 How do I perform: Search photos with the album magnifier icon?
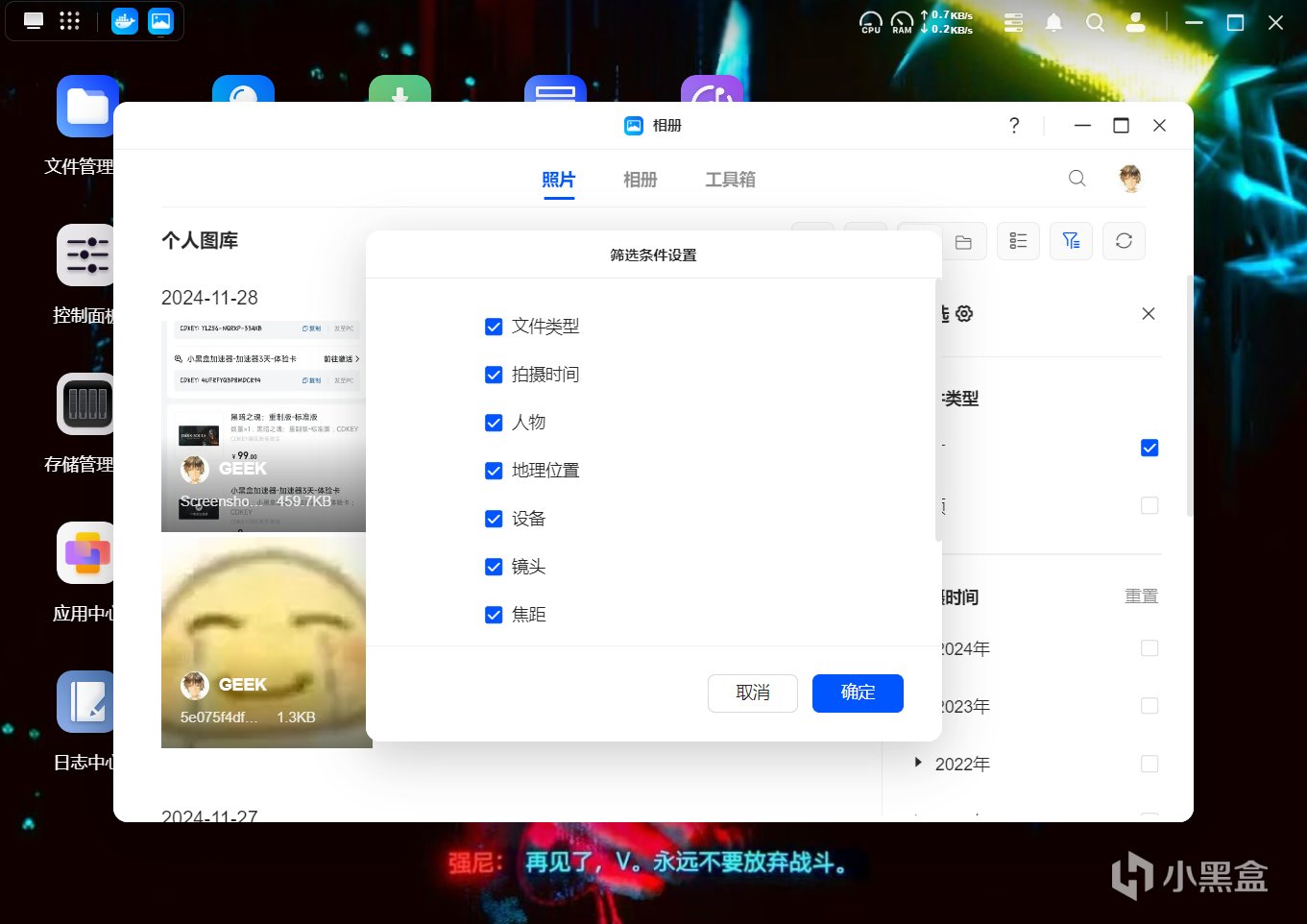1077,179
